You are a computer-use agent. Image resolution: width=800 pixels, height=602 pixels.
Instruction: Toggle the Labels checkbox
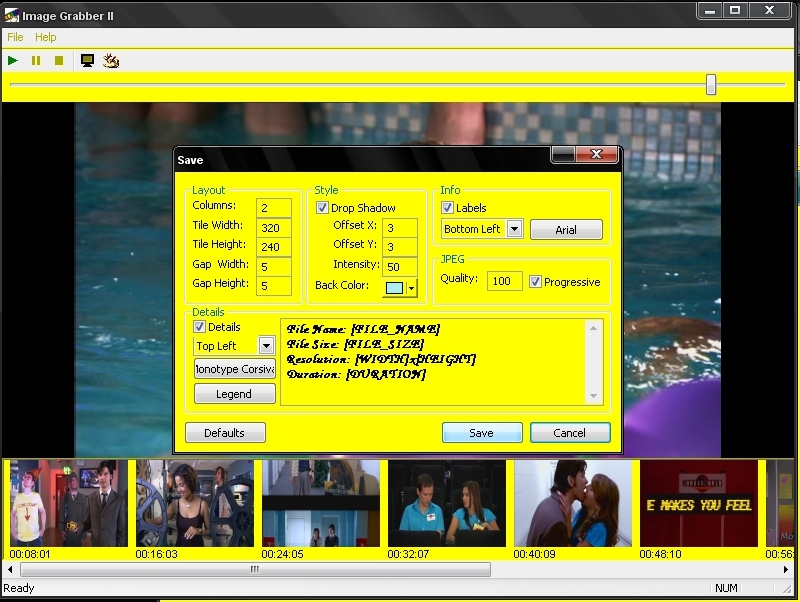click(x=447, y=208)
